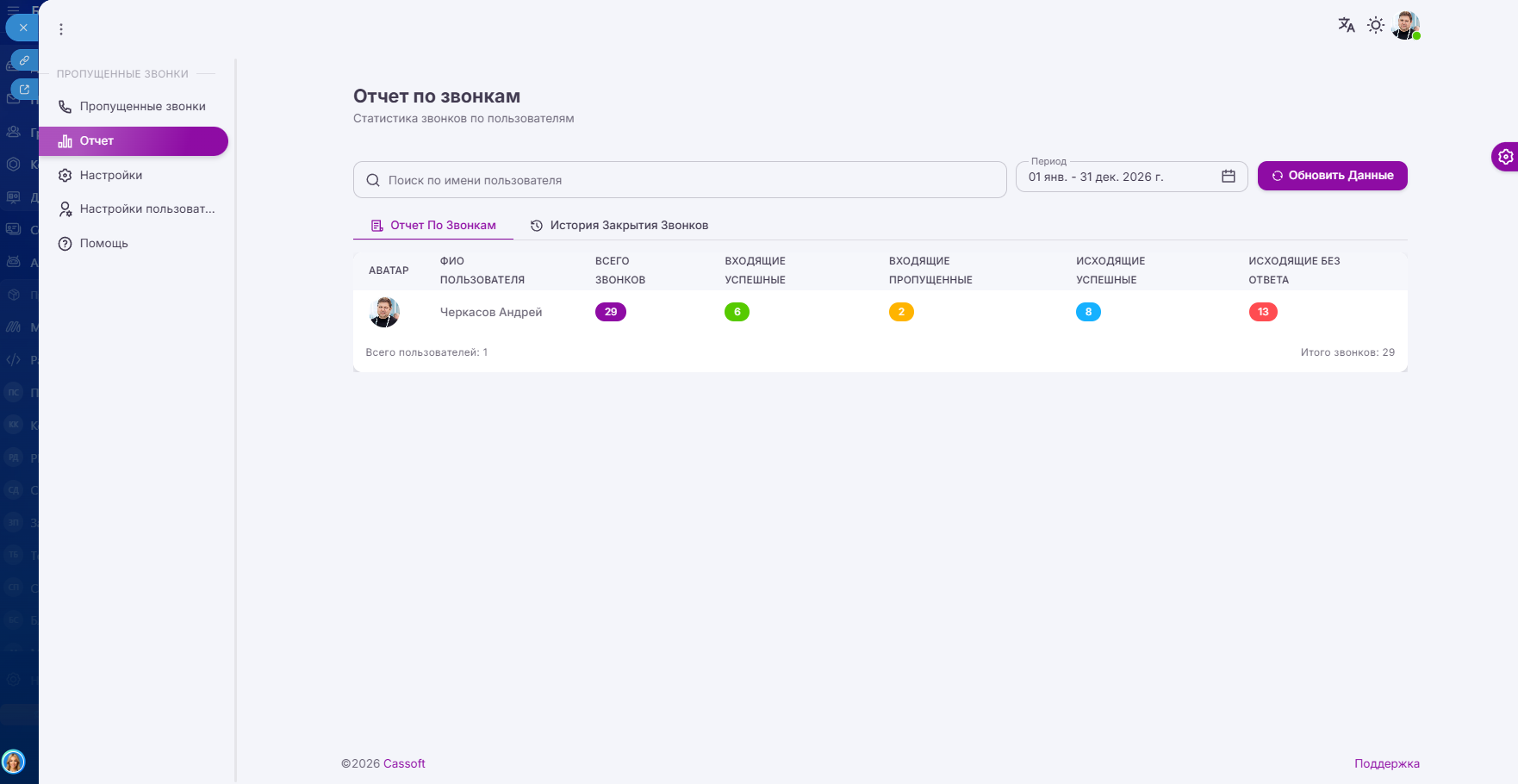1518x784 pixels.
Task: Open the Помощь help page
Action: pyautogui.click(x=103, y=244)
